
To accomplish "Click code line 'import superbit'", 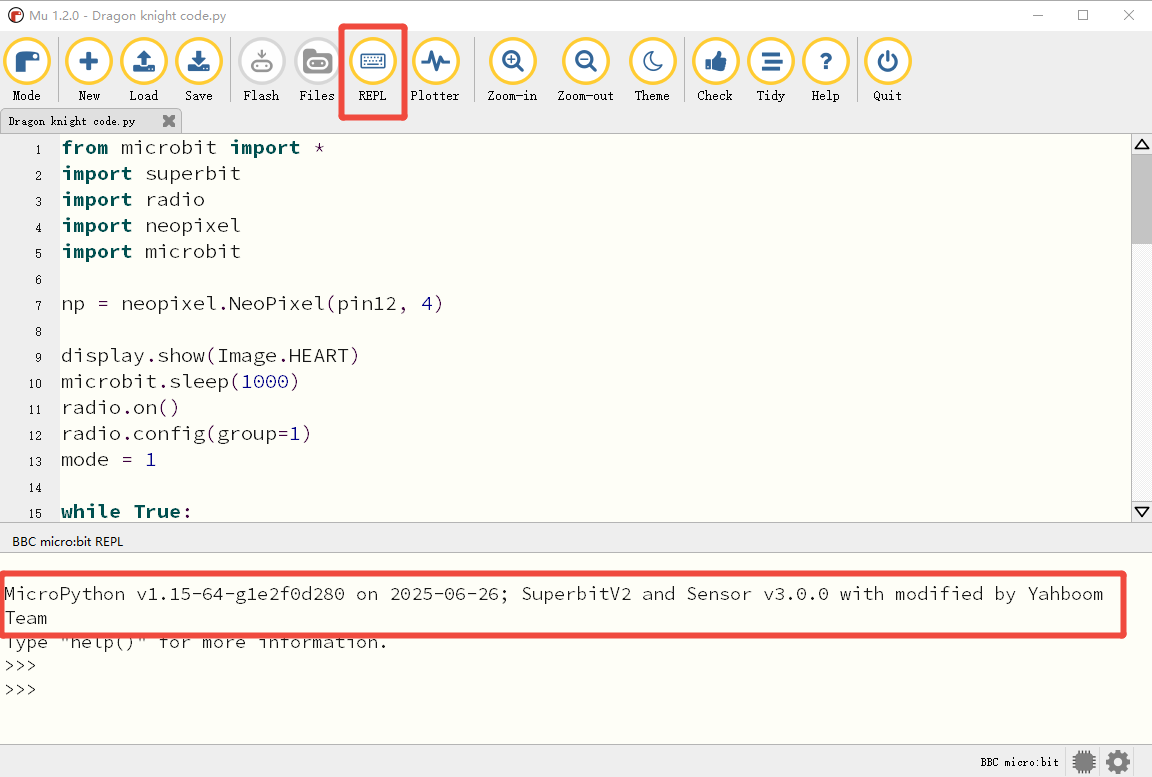I will (x=151, y=174).
